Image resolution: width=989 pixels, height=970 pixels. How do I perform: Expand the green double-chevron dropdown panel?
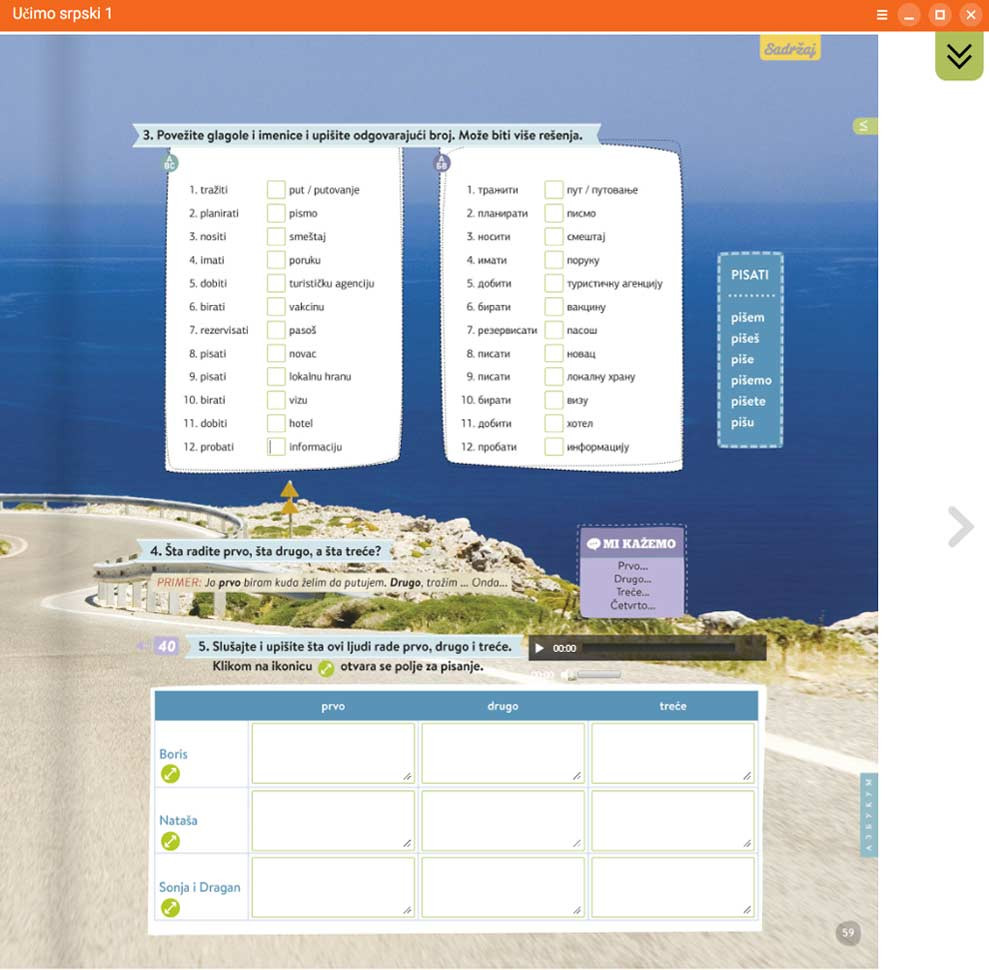(x=958, y=57)
